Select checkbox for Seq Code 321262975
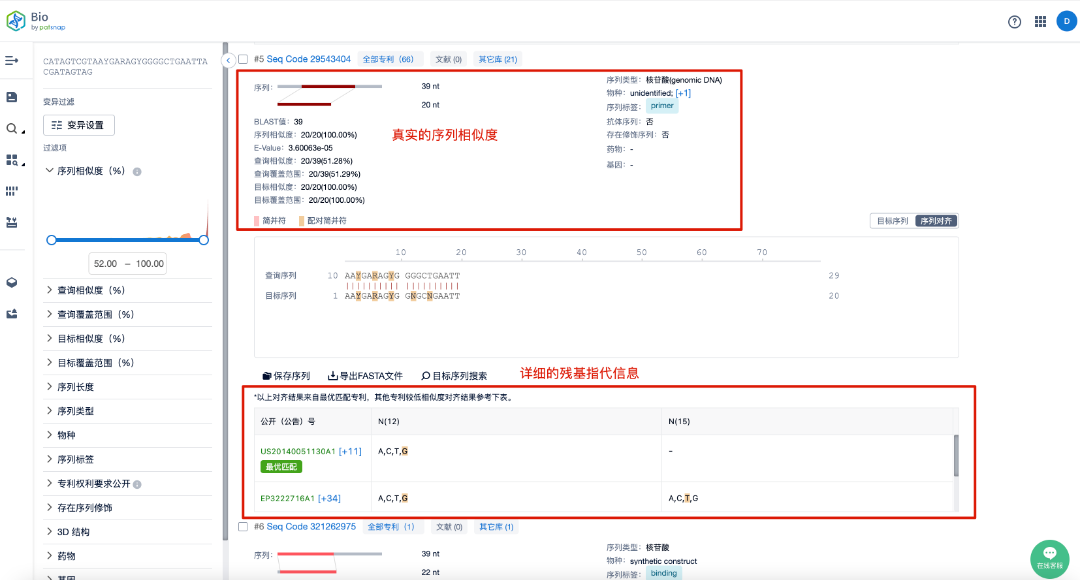This screenshot has height=580, width=1080. [x=243, y=527]
